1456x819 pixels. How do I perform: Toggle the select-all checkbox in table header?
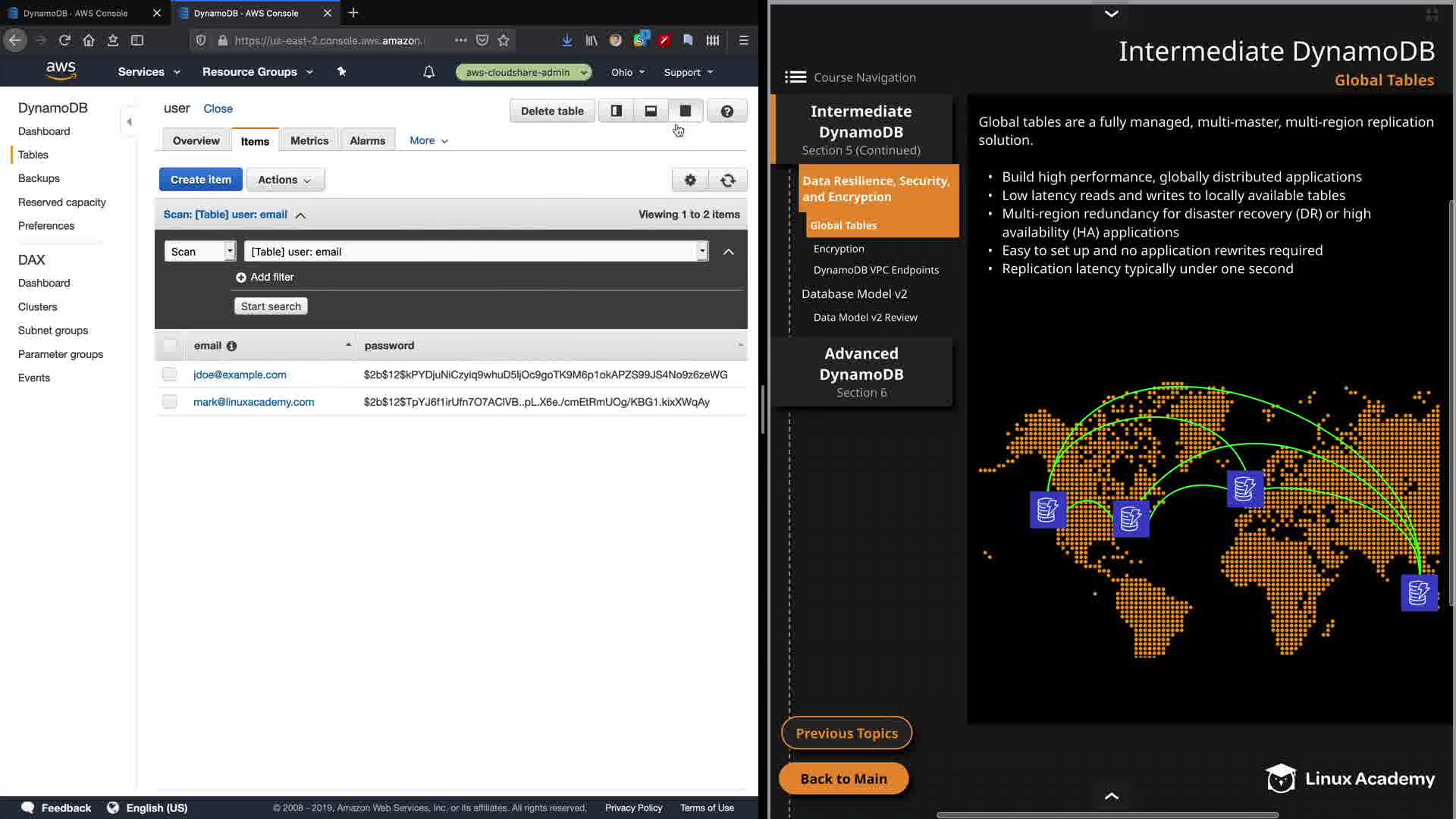click(x=170, y=346)
